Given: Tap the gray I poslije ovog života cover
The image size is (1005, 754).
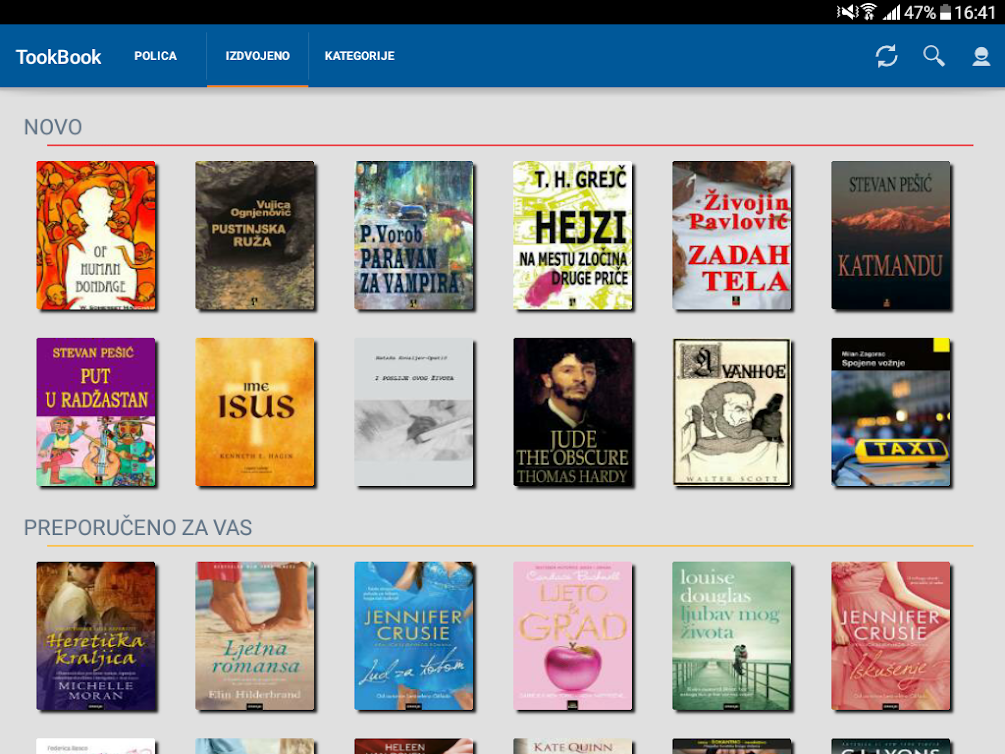Looking at the screenshot, I should [x=413, y=412].
